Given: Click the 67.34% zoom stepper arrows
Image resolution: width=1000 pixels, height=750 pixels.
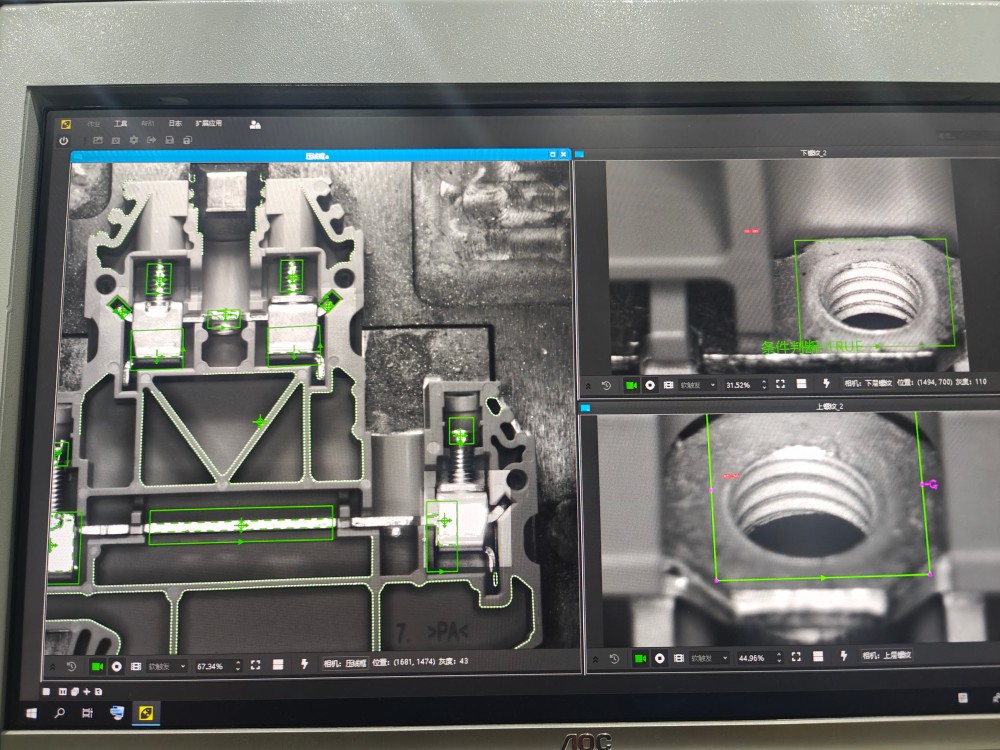Looking at the screenshot, I should point(238,666).
